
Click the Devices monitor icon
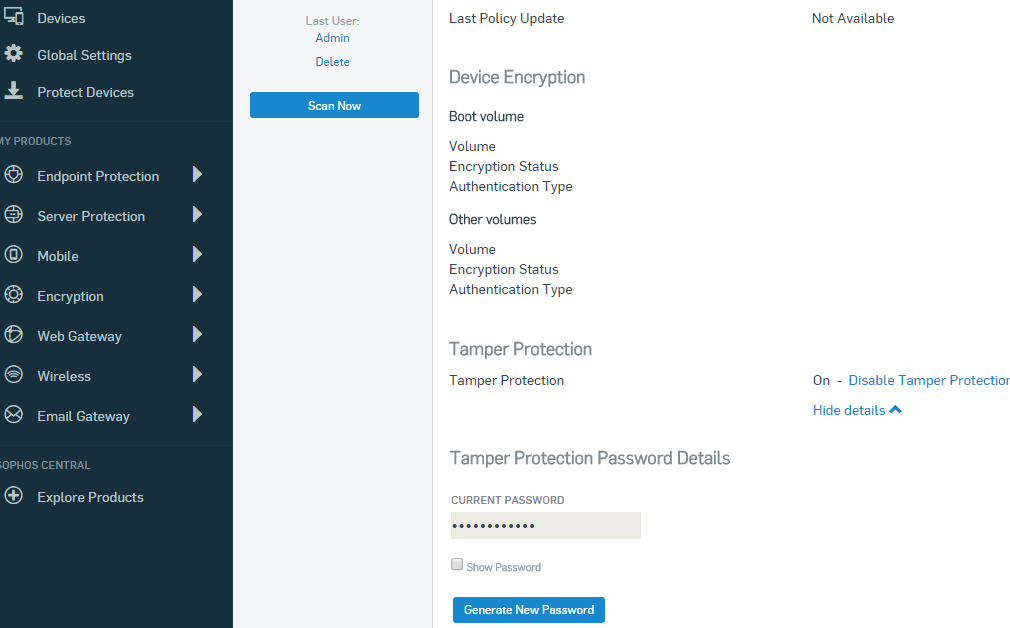point(14,15)
